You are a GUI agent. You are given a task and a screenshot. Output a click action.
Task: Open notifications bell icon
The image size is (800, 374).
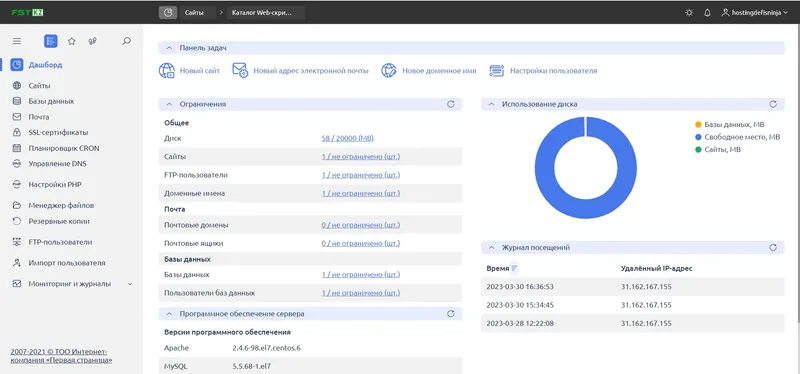tap(707, 13)
